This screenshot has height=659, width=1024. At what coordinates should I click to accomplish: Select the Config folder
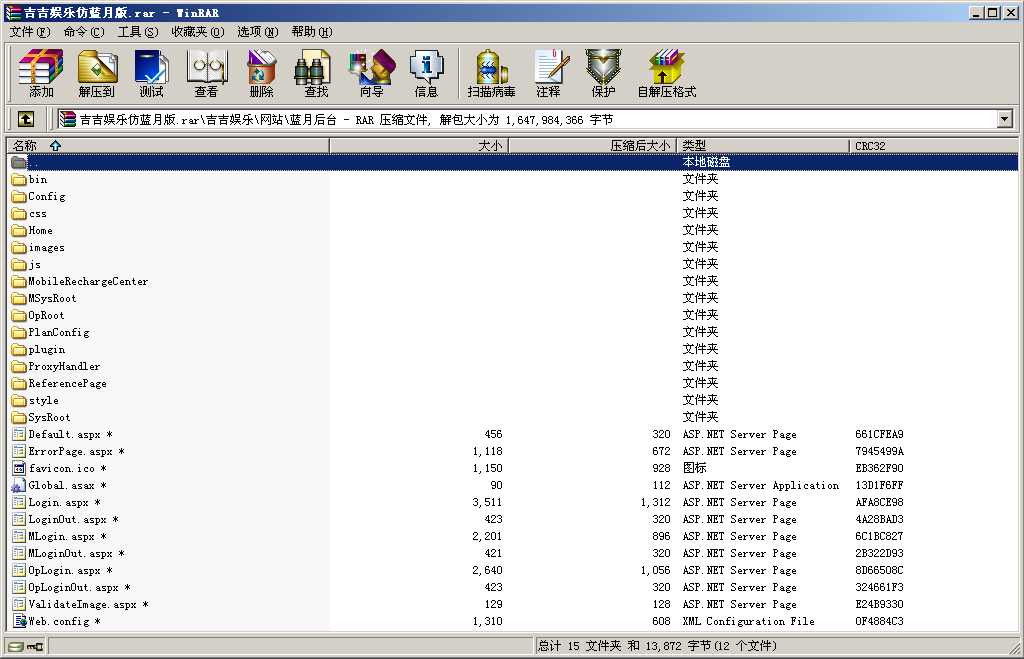(46, 197)
